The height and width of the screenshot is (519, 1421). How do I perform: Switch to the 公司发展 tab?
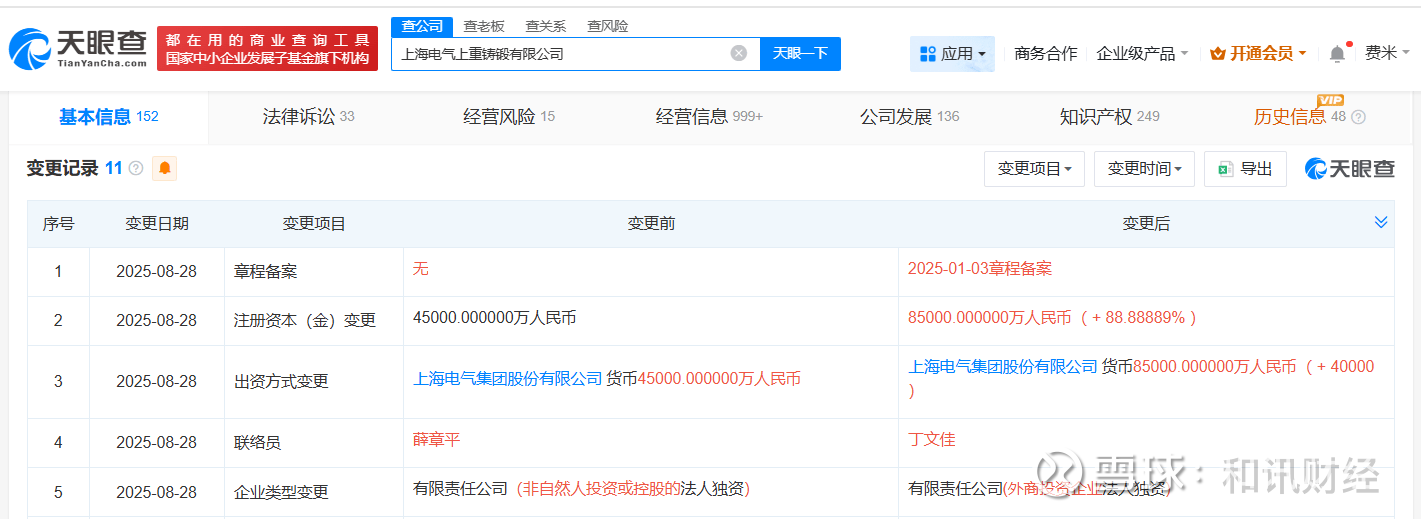click(909, 117)
